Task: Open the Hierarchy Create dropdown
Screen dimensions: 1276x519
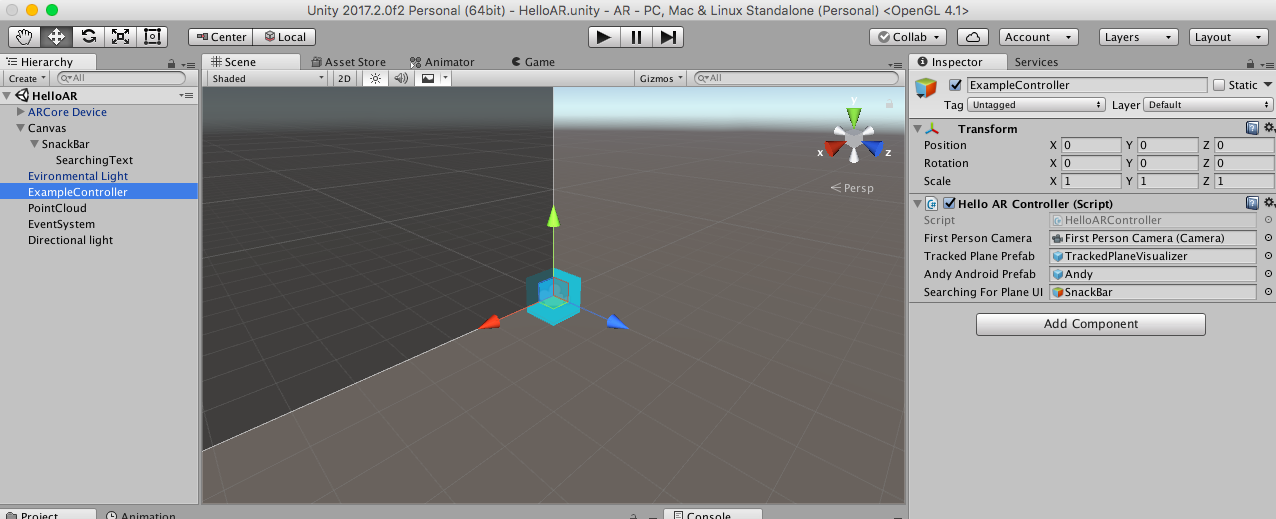Action: pos(26,78)
